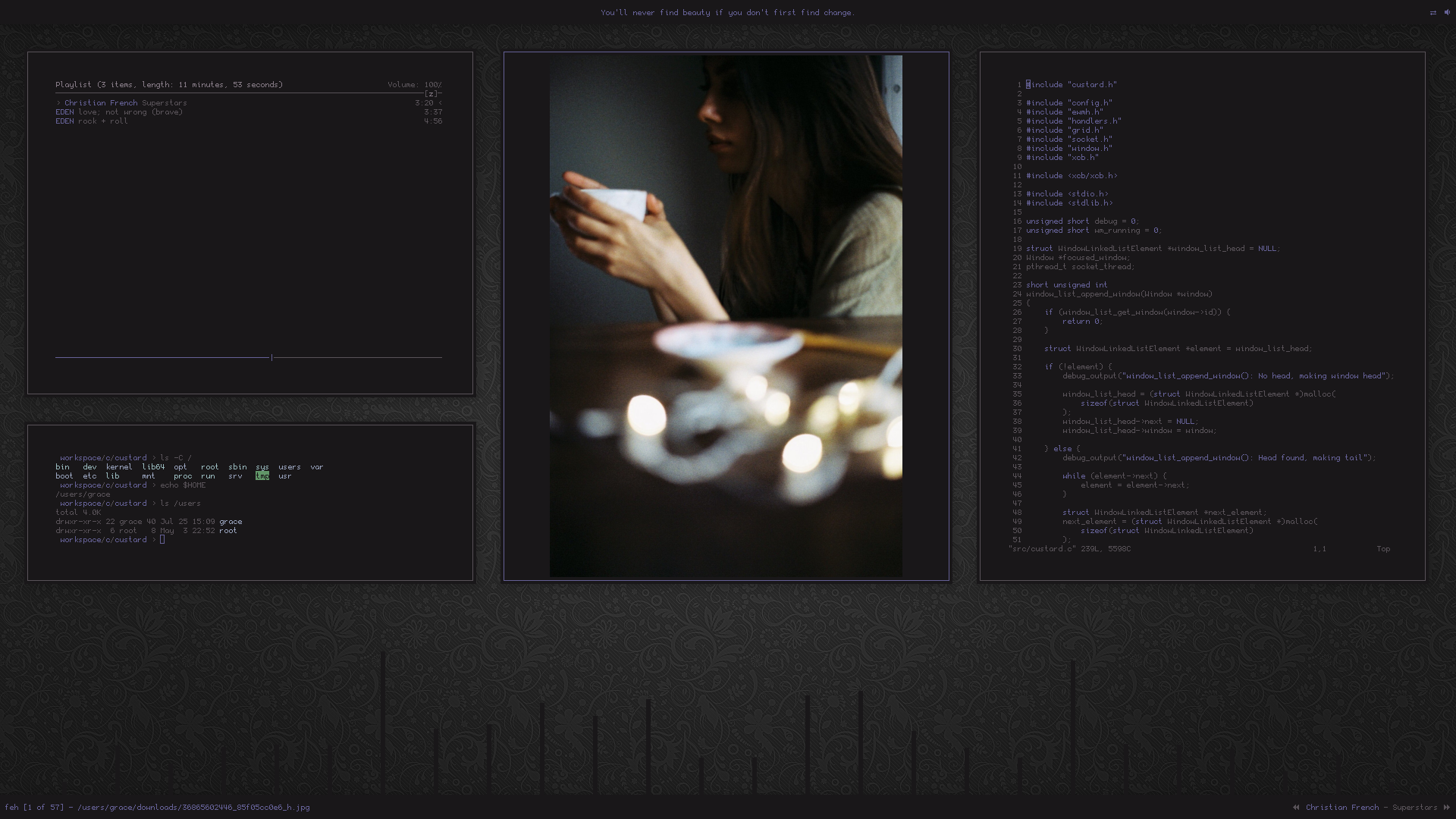Click the grace directory in ls output

tap(231, 522)
